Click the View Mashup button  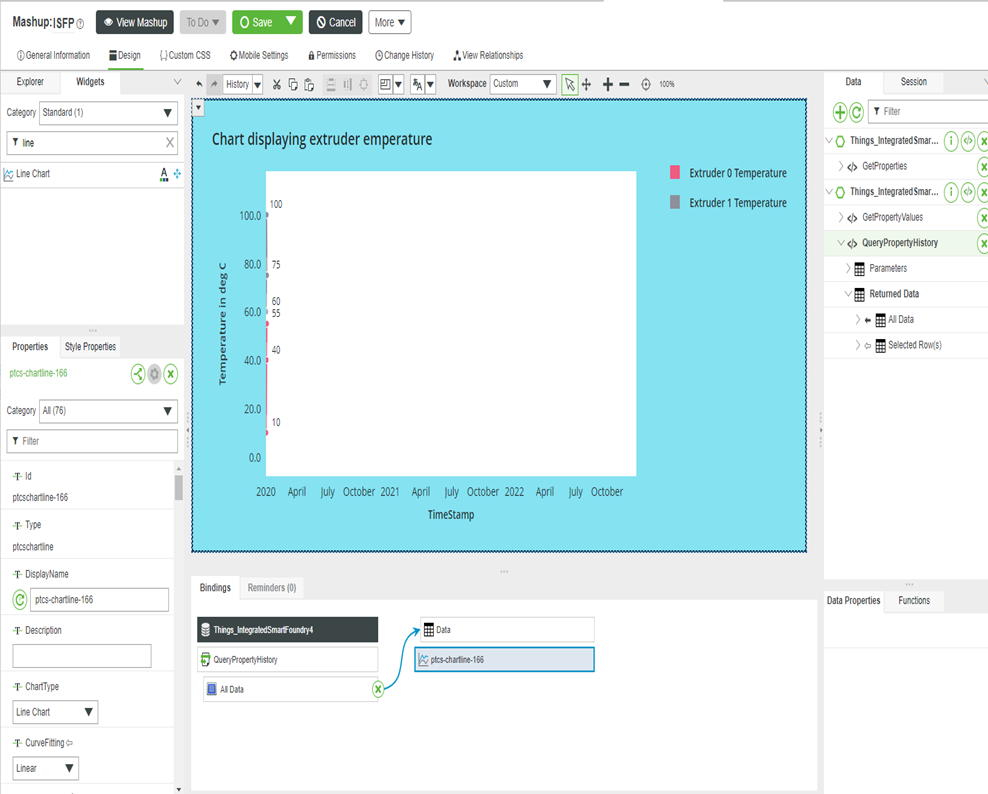[x=134, y=20]
